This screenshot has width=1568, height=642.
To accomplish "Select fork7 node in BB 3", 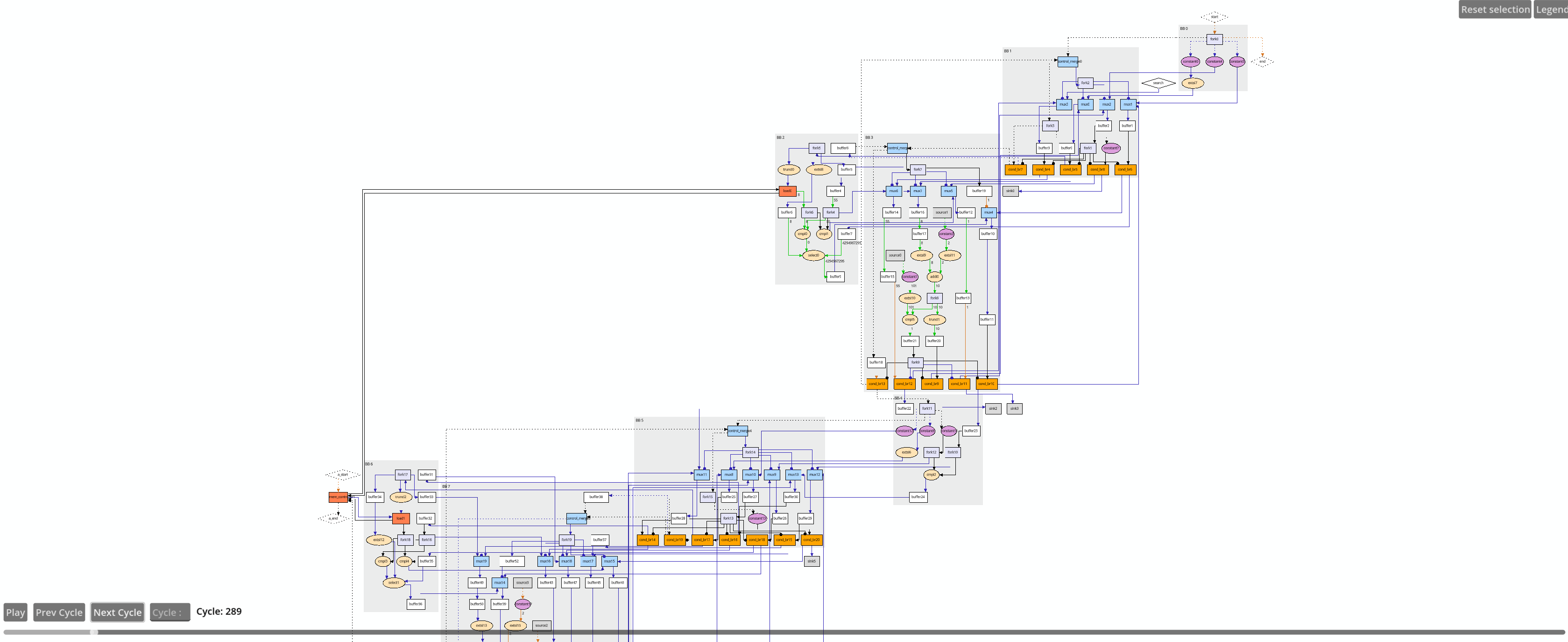I will click(x=917, y=169).
